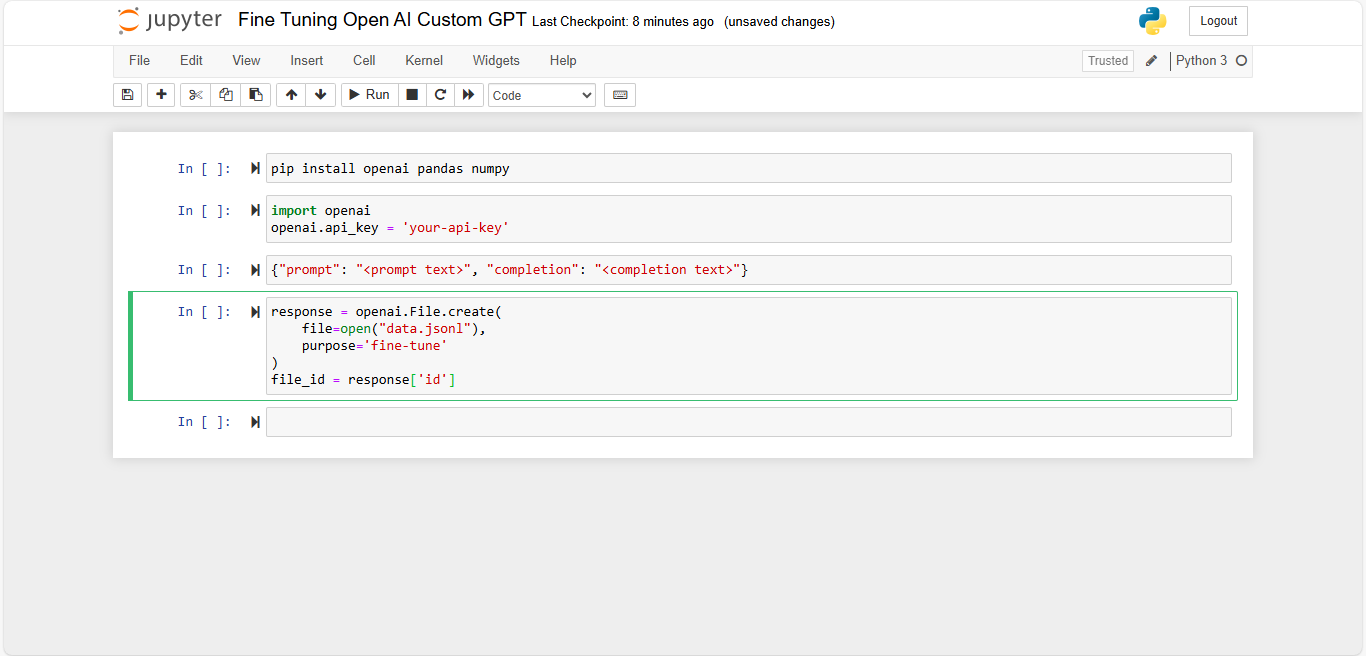The width and height of the screenshot is (1366, 656).
Task: Move selected cell down arrow
Action: point(320,95)
